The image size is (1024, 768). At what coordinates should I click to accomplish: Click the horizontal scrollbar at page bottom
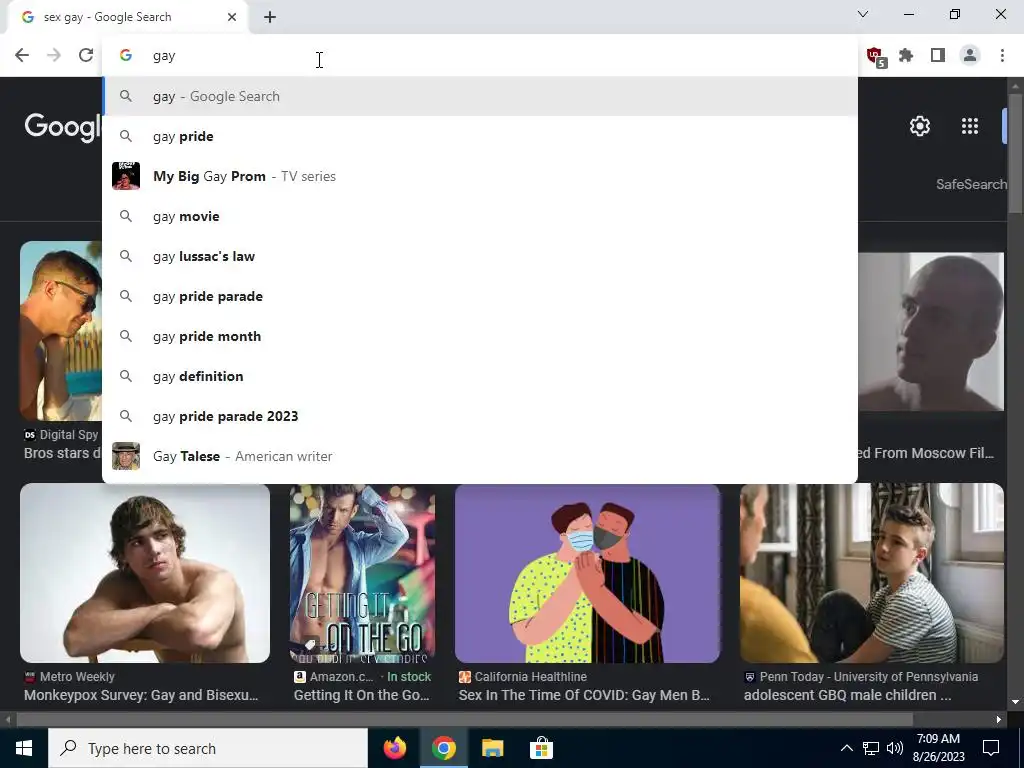pyautogui.click(x=464, y=720)
